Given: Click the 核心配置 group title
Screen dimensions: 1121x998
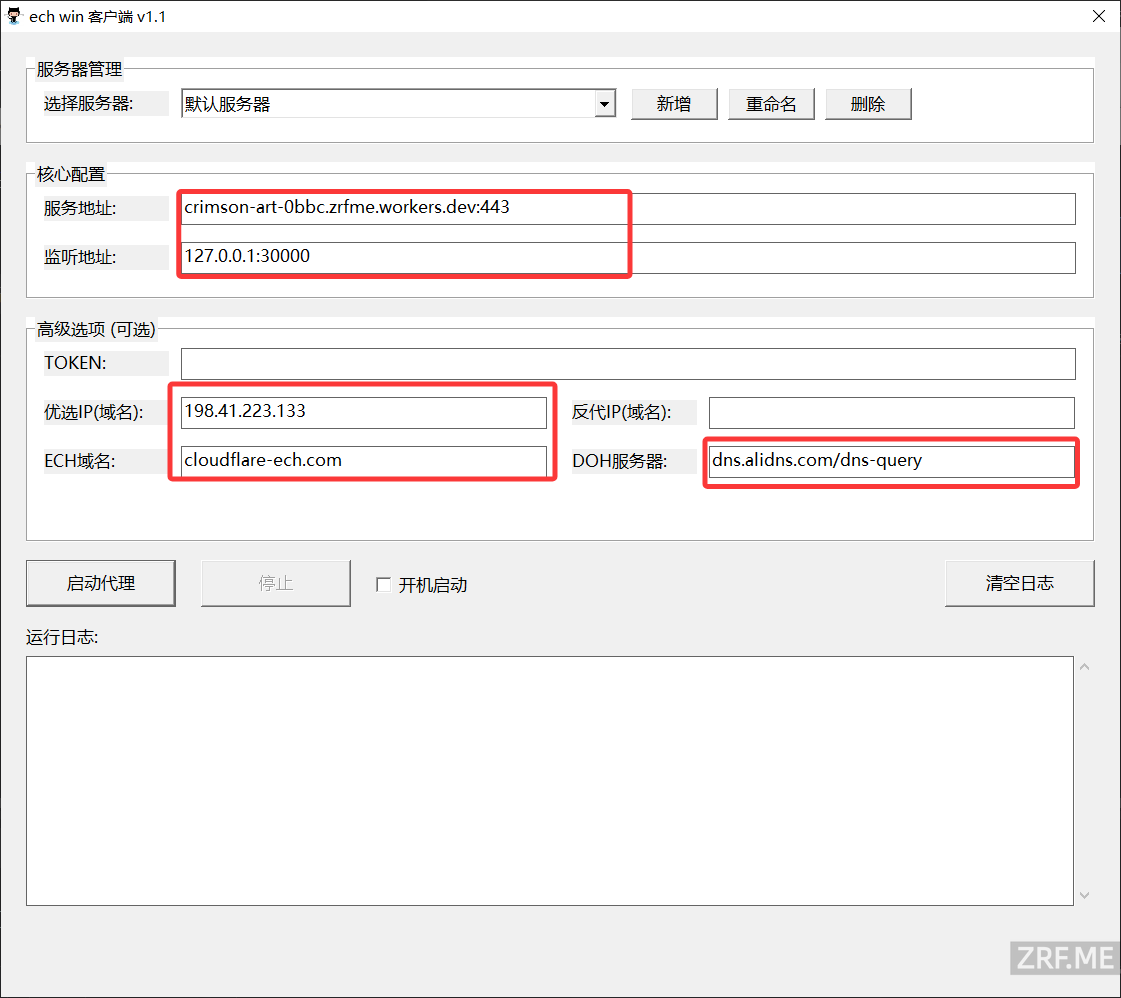Looking at the screenshot, I should coord(71,174).
